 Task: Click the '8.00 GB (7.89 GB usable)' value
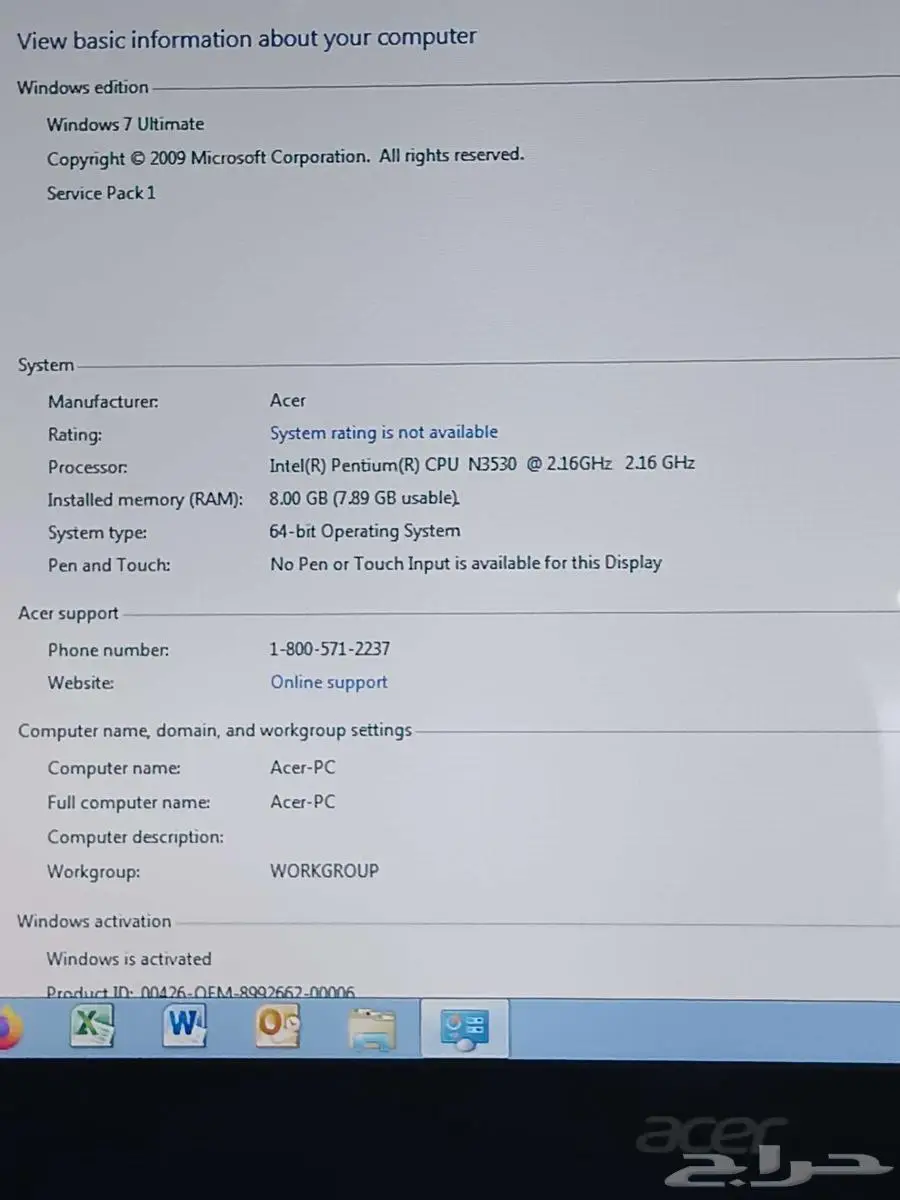(x=365, y=498)
